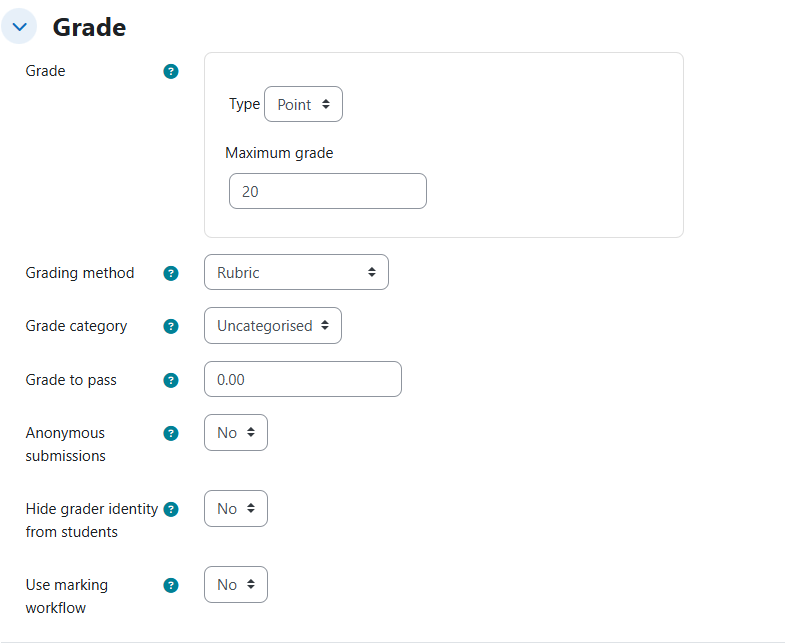Click the Maximum grade label
This screenshot has height=644, width=788.
279,153
